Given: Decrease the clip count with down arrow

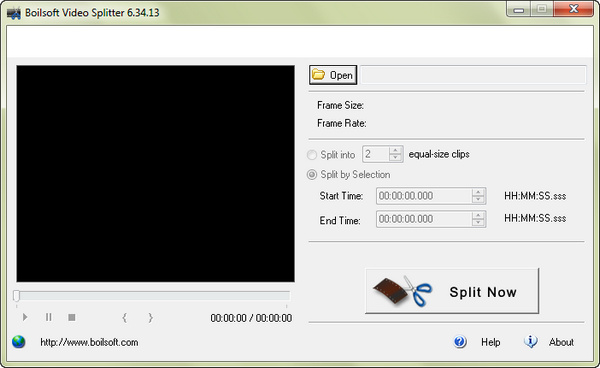Looking at the screenshot, I should coord(395,158).
